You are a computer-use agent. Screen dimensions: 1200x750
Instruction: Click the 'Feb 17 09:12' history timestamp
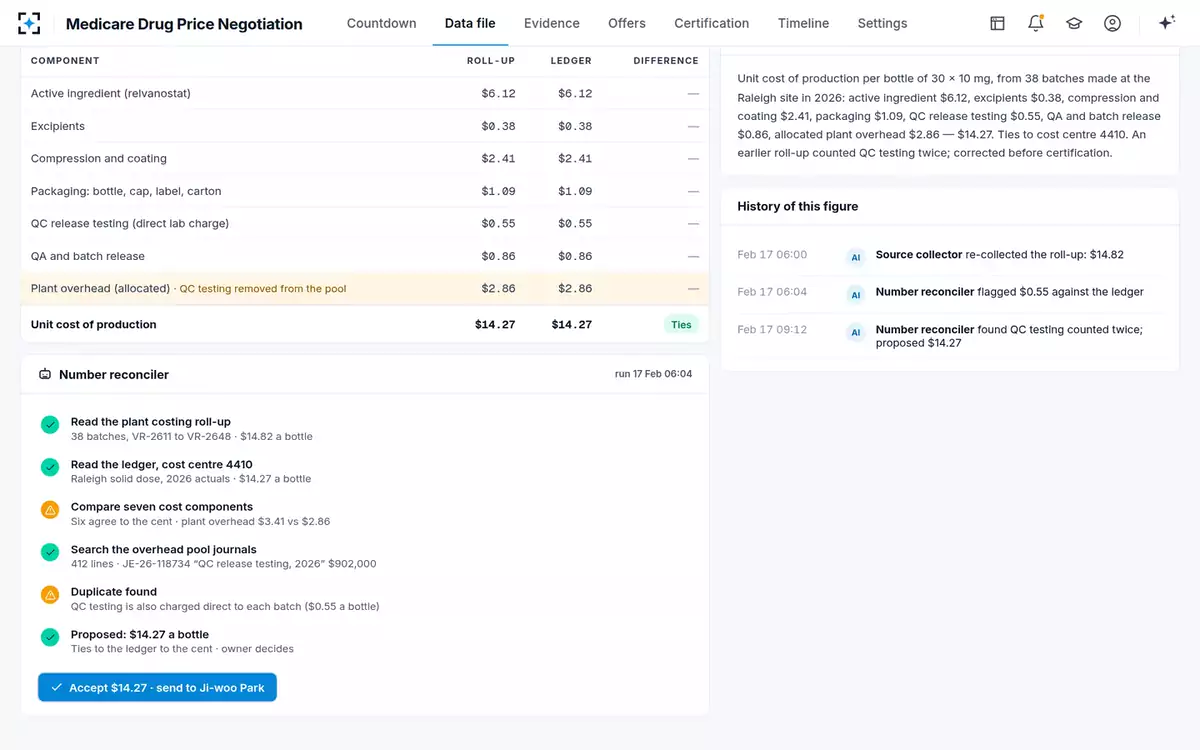pos(772,330)
